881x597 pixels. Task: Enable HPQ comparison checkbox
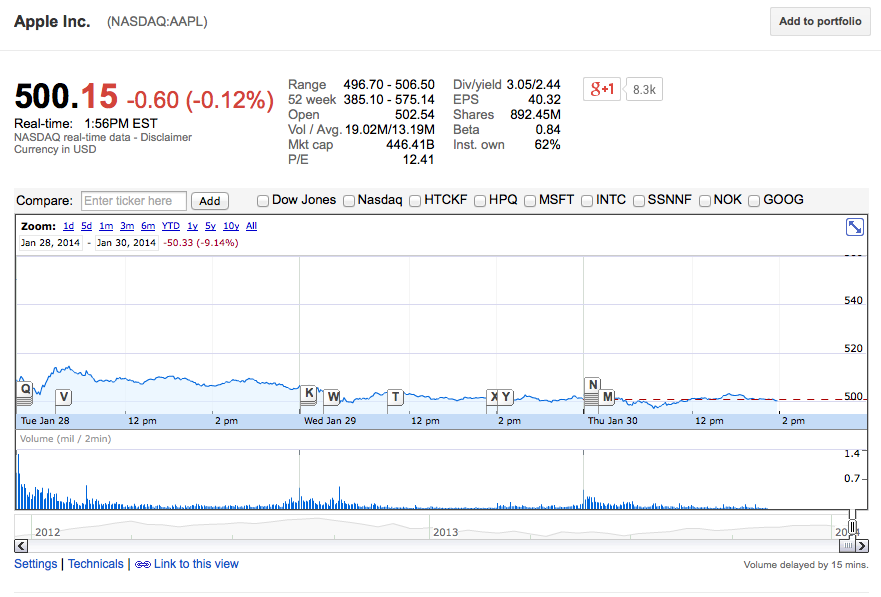click(x=480, y=200)
